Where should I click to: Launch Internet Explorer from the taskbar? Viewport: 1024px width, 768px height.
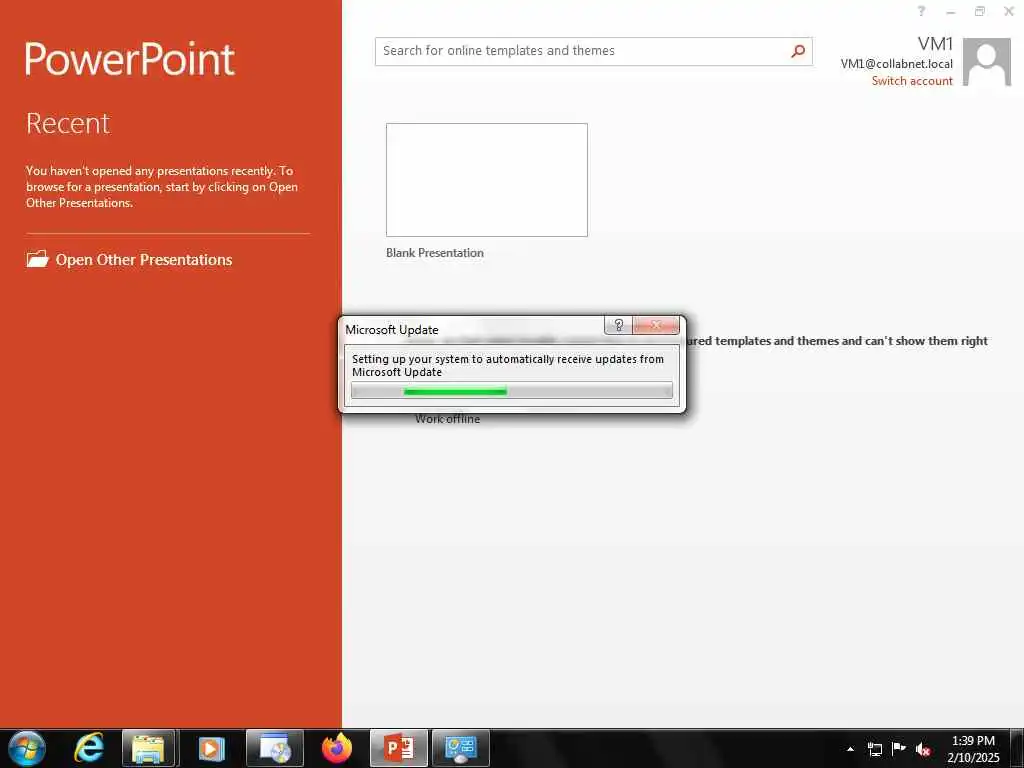coord(89,748)
